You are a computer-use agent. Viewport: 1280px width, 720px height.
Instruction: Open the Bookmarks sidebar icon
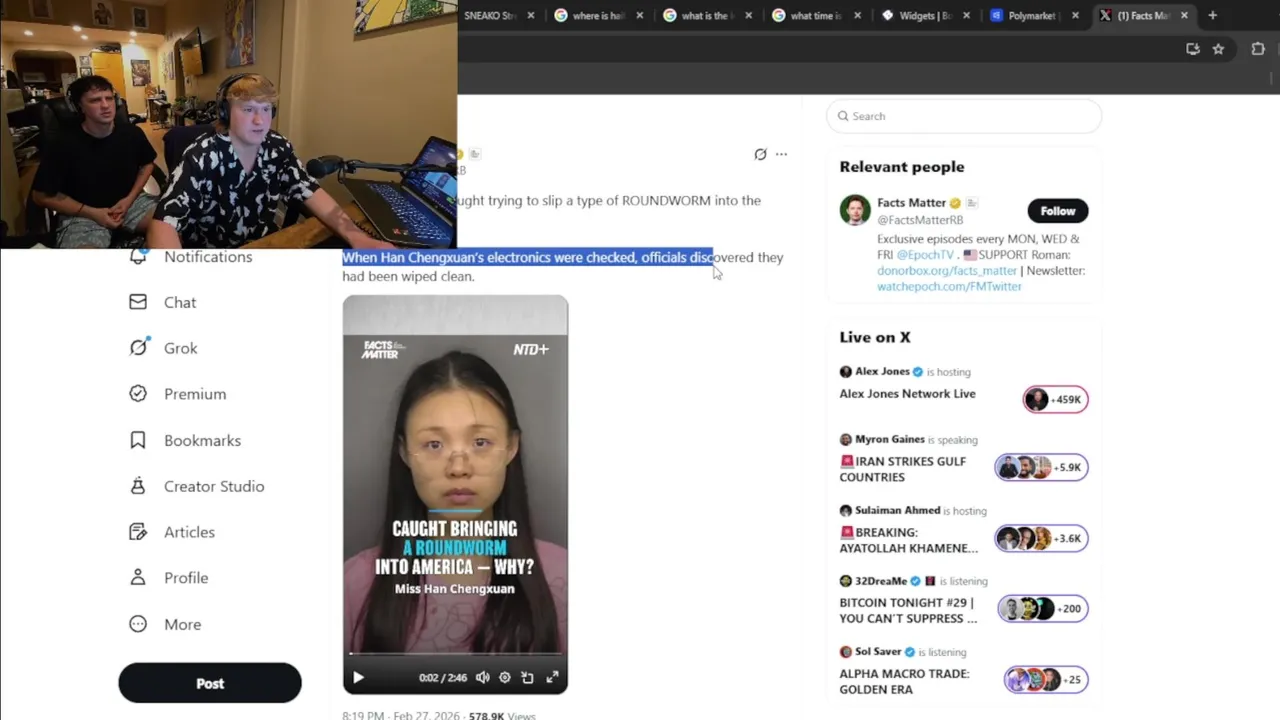coord(138,440)
